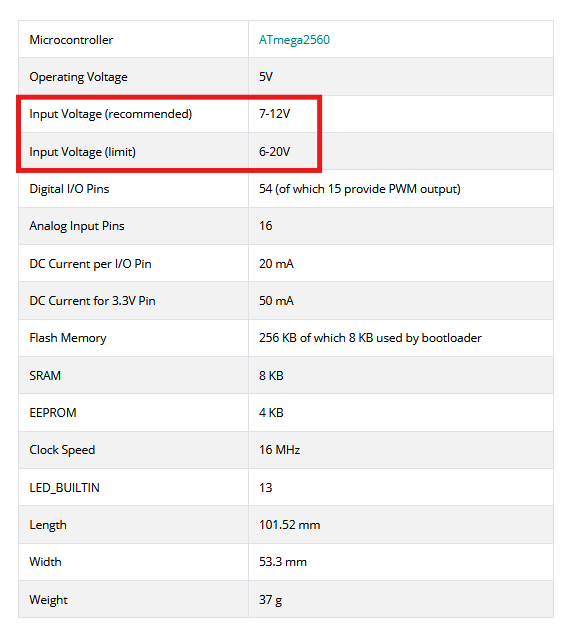The image size is (562, 642).
Task: Click the EEPROM label
Action: [x=53, y=413]
